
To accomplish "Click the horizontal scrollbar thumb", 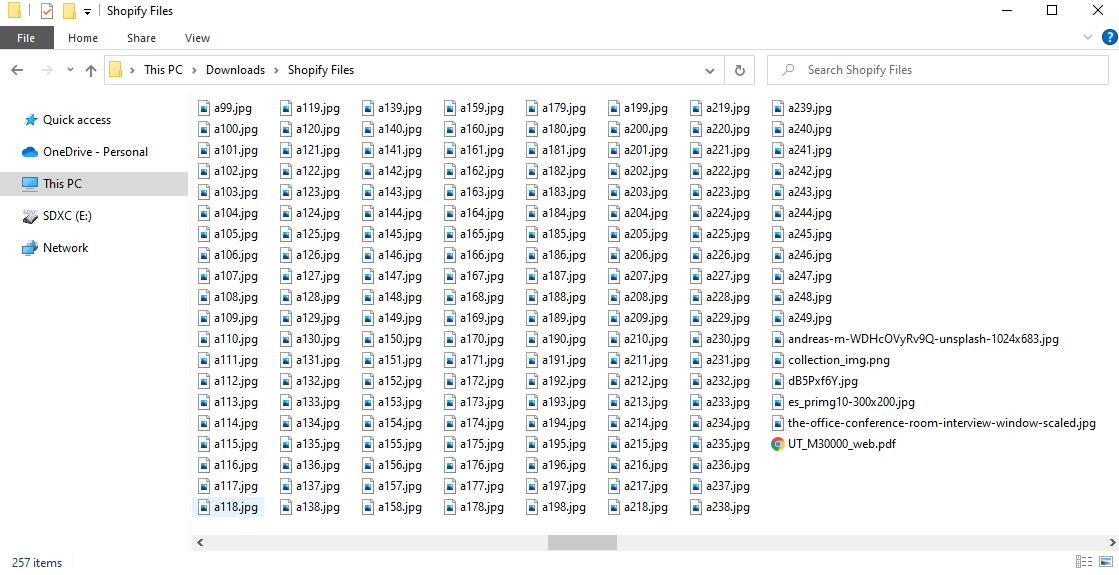I will [x=582, y=542].
